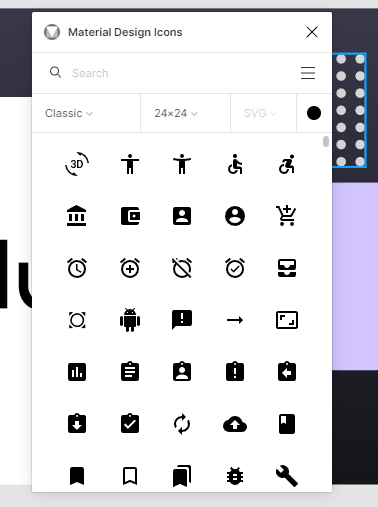Pick the book icon
This screenshot has width=378, height=507.
pos(287,424)
